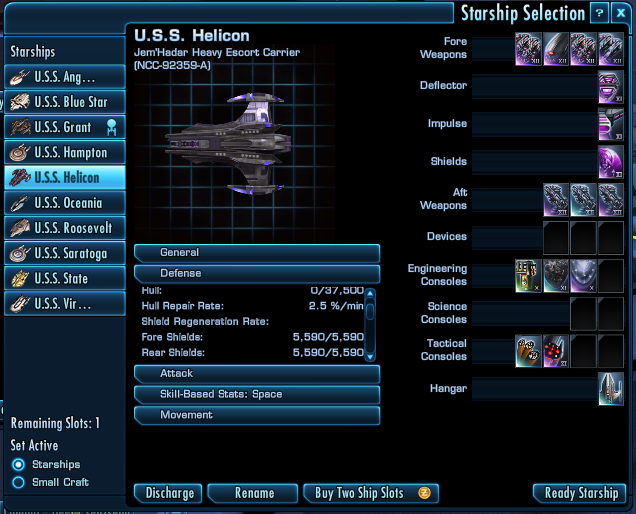Click the Defense stats scrollbar down arrow
This screenshot has width=636, height=514.
pyautogui.click(x=370, y=357)
